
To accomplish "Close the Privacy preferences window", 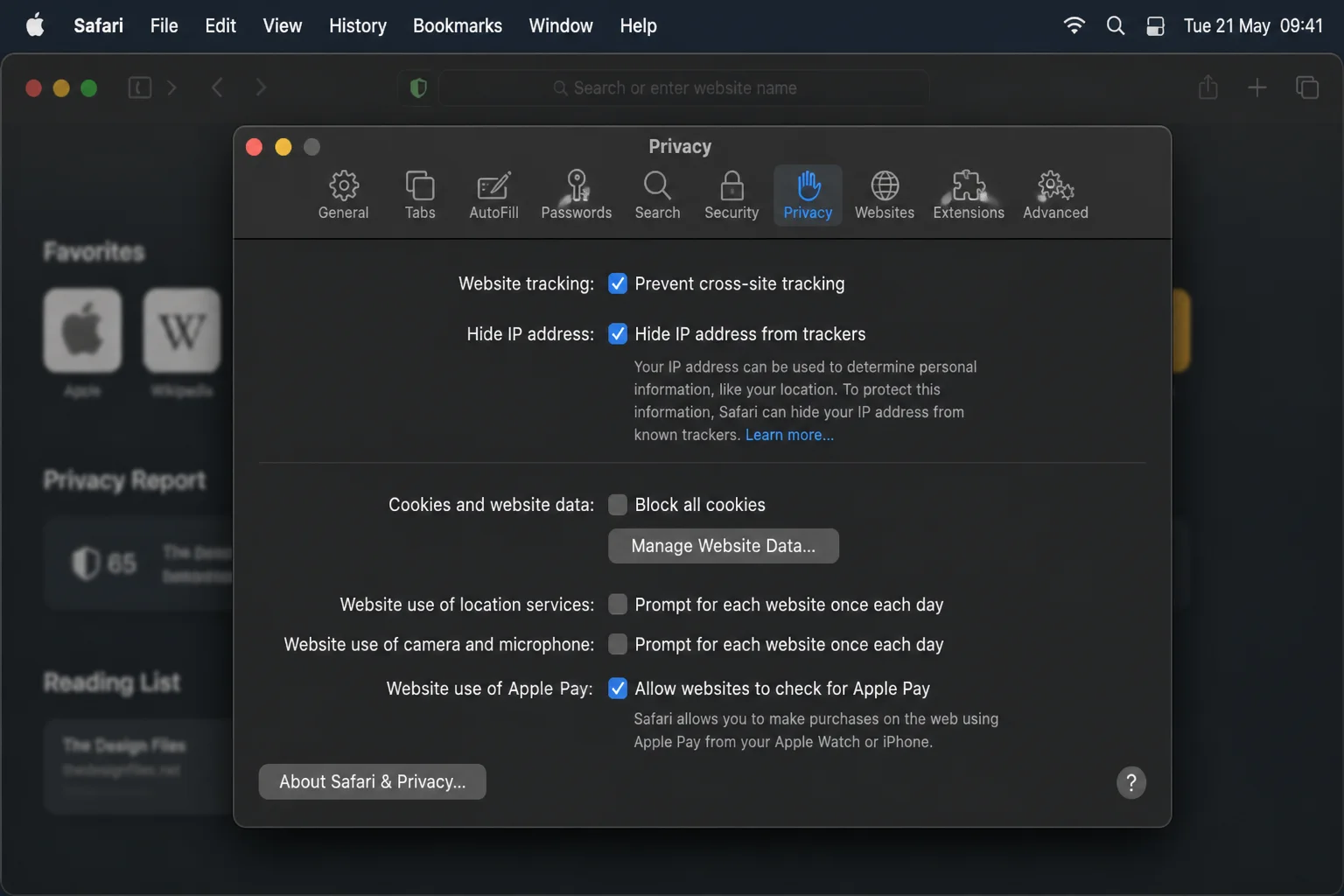I will pos(255,147).
